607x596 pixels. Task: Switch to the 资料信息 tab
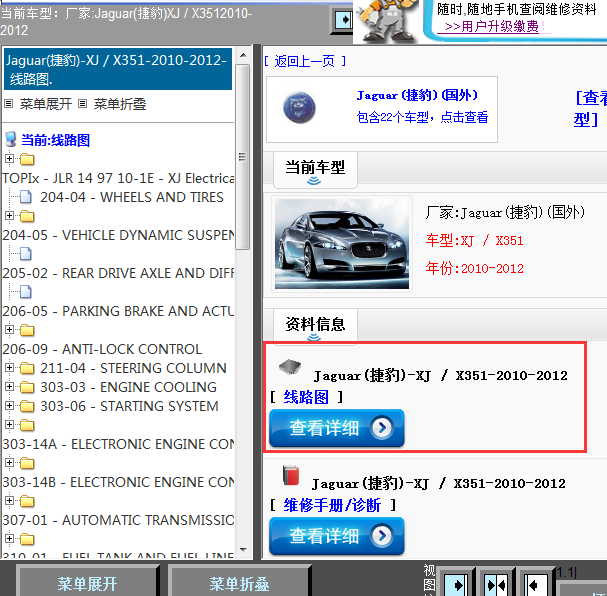(x=315, y=325)
